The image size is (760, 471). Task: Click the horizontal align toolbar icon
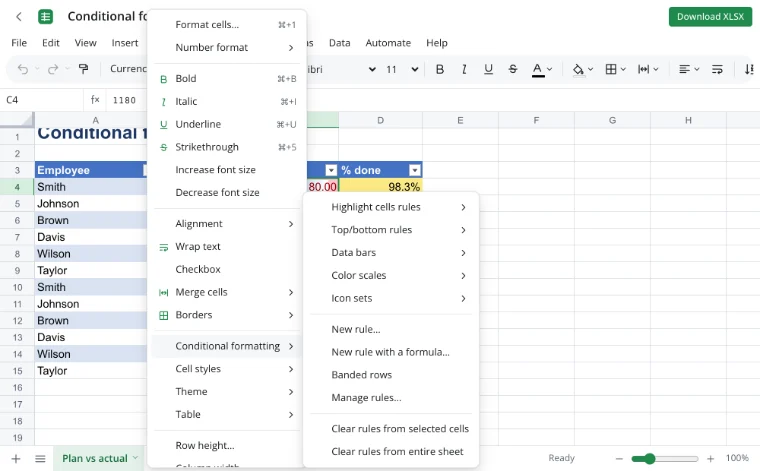(x=684, y=69)
